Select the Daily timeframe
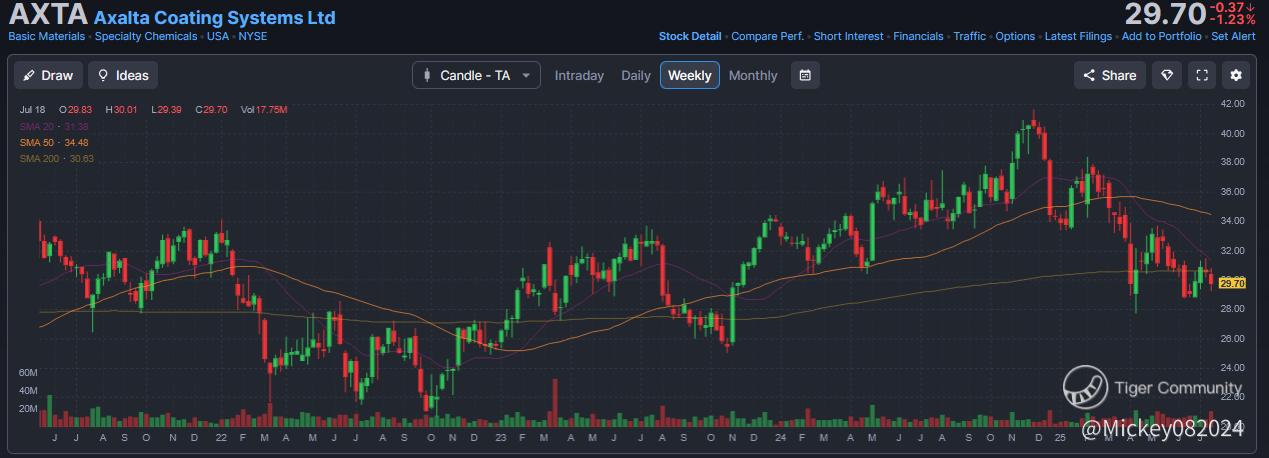This screenshot has width=1269, height=458. click(x=636, y=75)
